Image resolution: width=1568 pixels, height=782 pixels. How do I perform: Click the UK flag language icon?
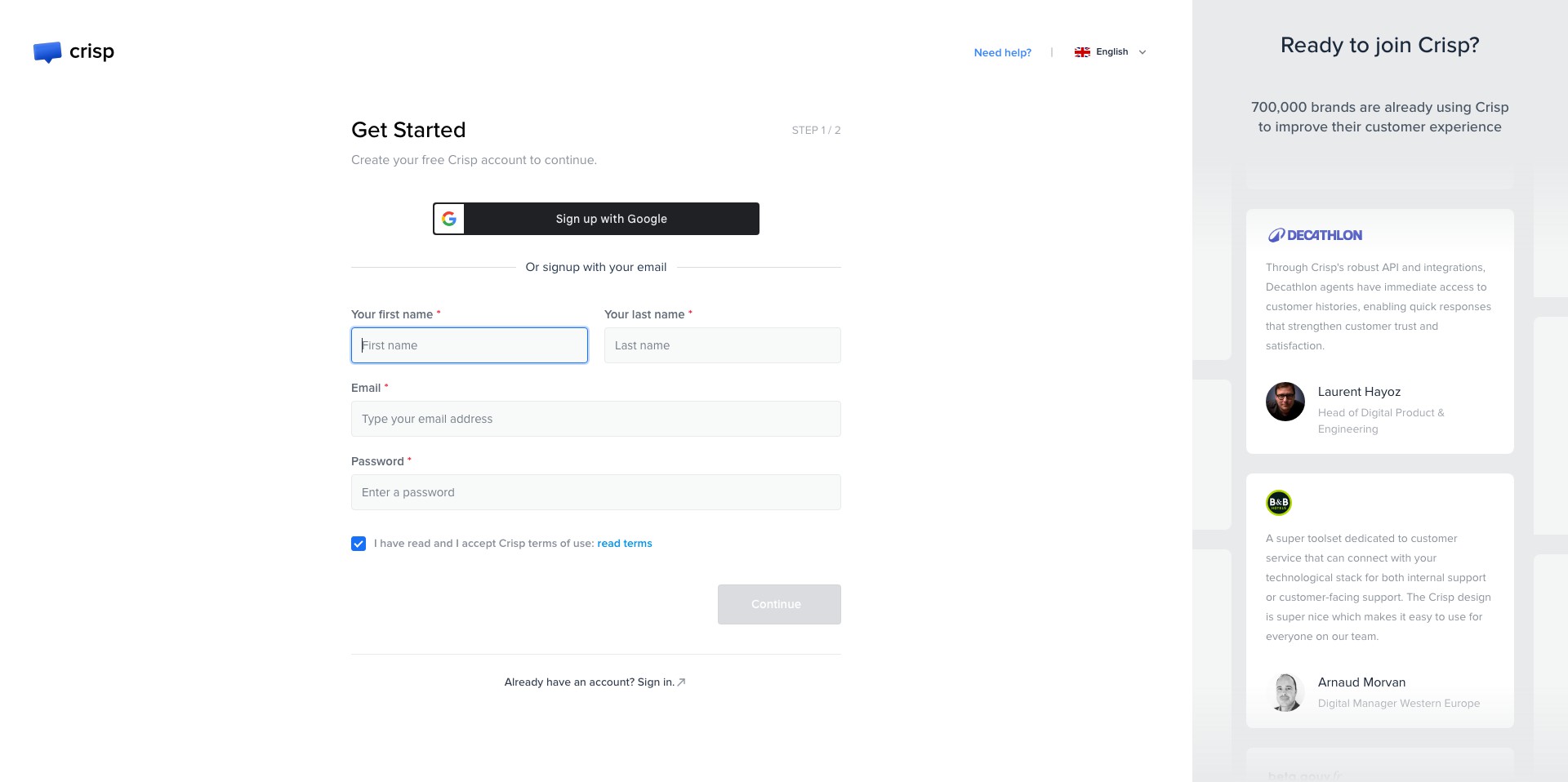point(1082,52)
